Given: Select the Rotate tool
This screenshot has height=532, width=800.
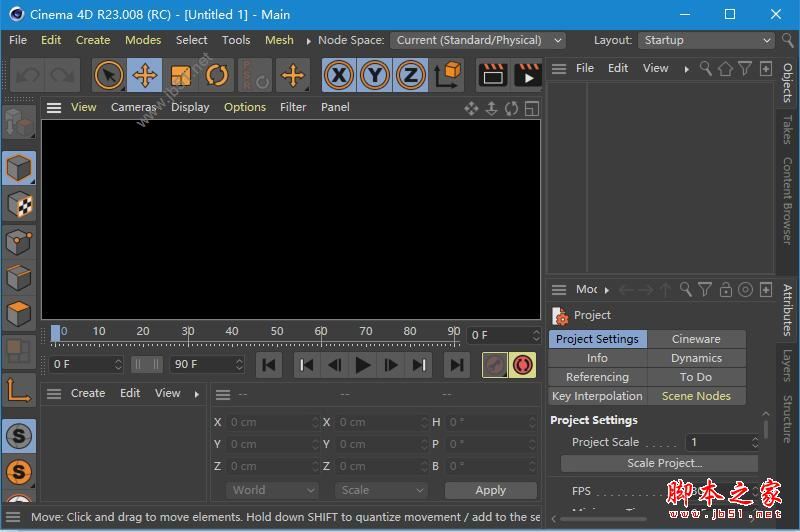Looking at the screenshot, I should [x=217, y=75].
